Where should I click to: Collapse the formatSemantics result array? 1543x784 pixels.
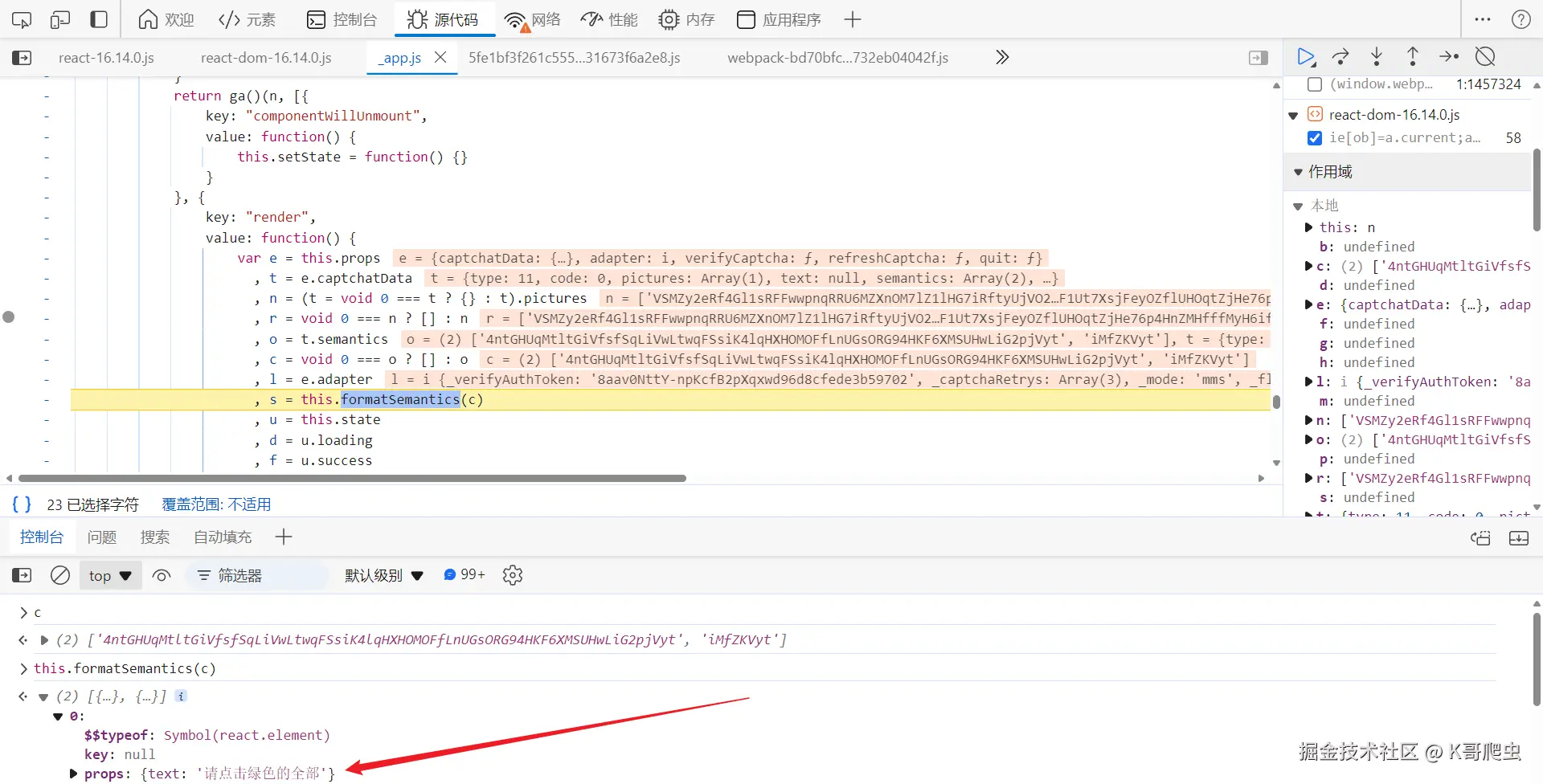click(x=43, y=696)
